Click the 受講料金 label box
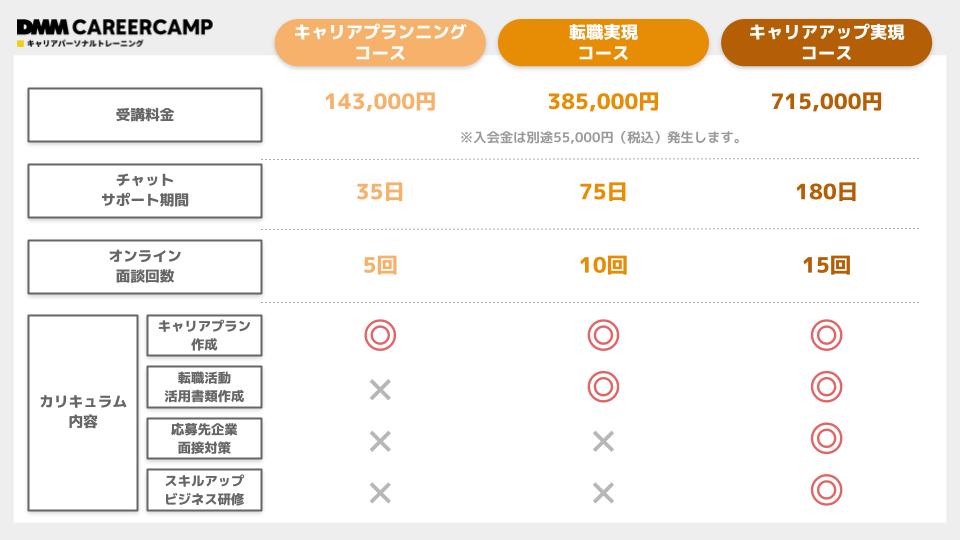 145,115
